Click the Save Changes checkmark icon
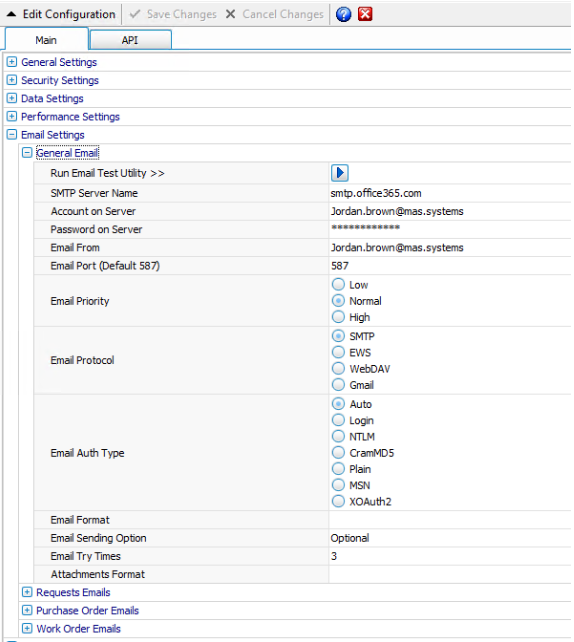574x642 pixels. pyautogui.click(x=134, y=14)
